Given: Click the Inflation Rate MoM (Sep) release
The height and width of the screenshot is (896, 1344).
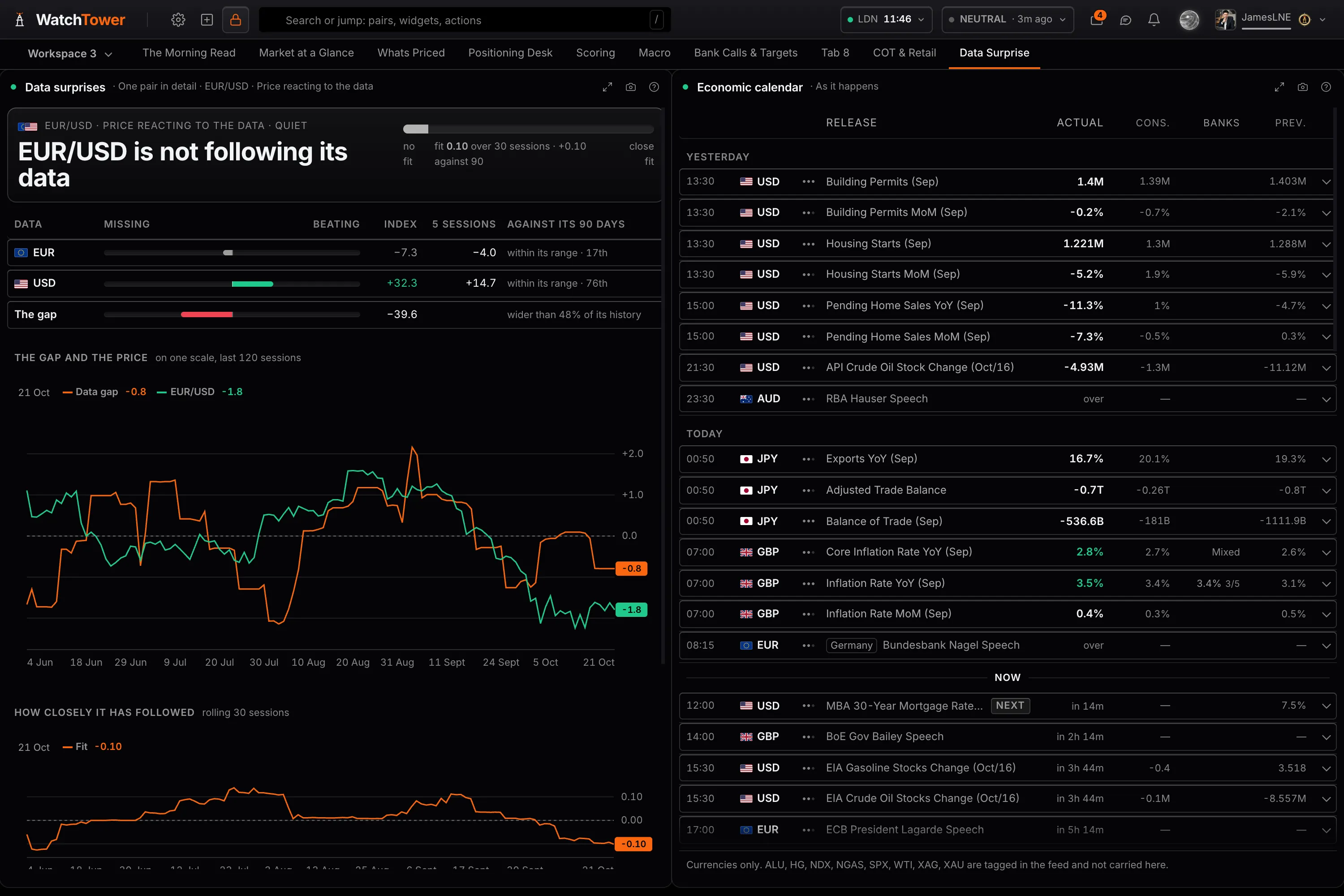Looking at the screenshot, I should coord(888,614).
